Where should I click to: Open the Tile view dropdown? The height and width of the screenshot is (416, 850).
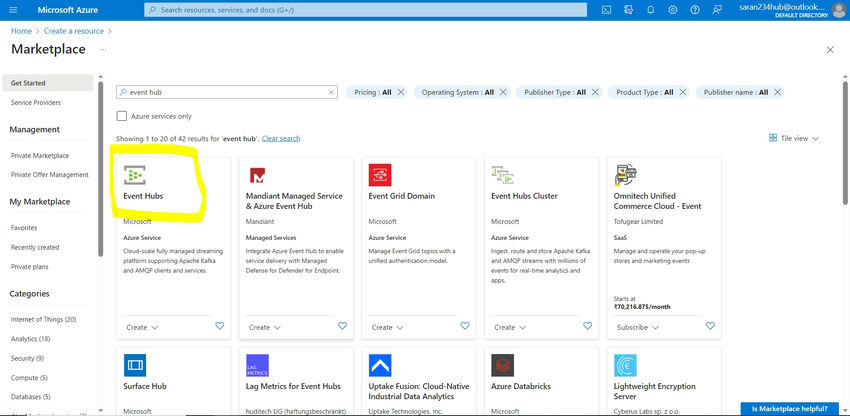point(795,138)
